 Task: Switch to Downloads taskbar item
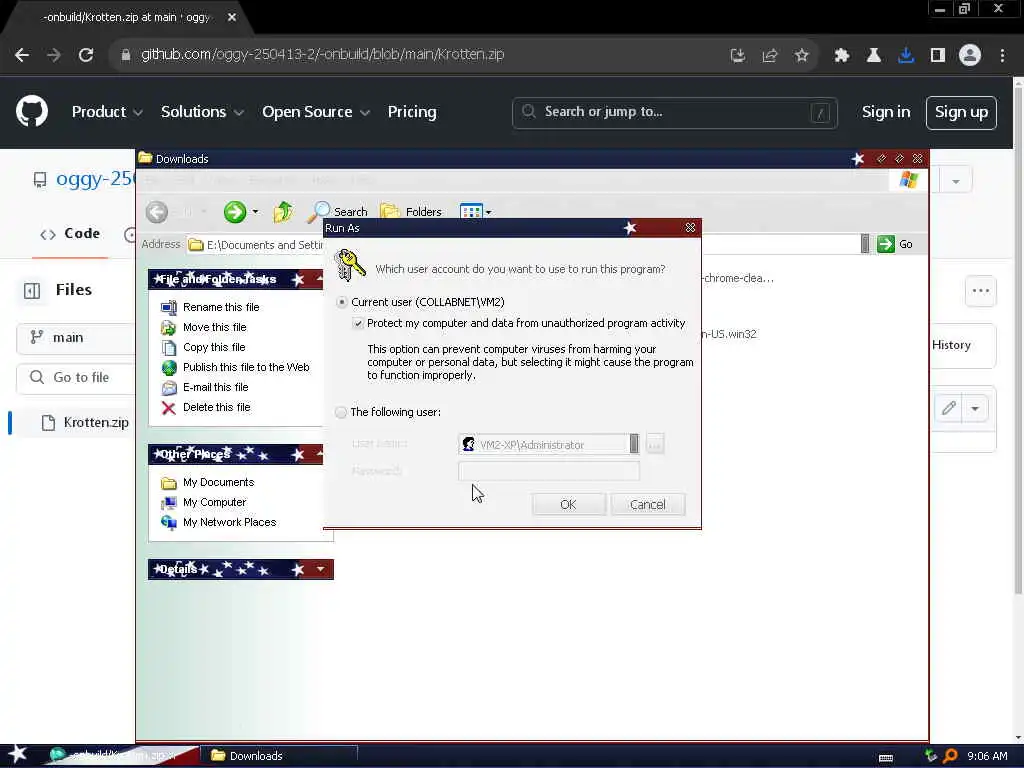[x=279, y=756]
